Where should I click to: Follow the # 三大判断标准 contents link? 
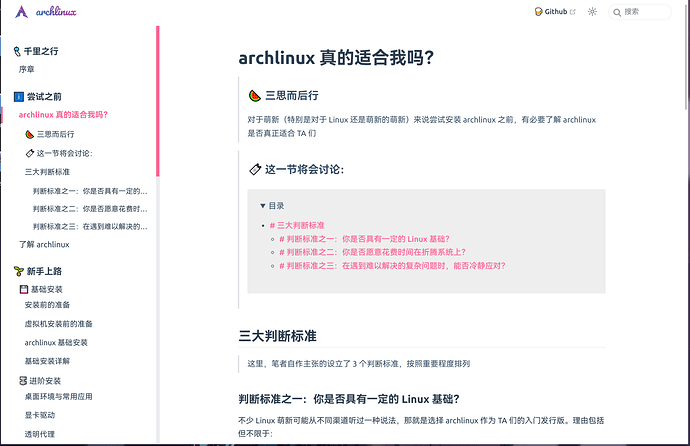[297, 225]
